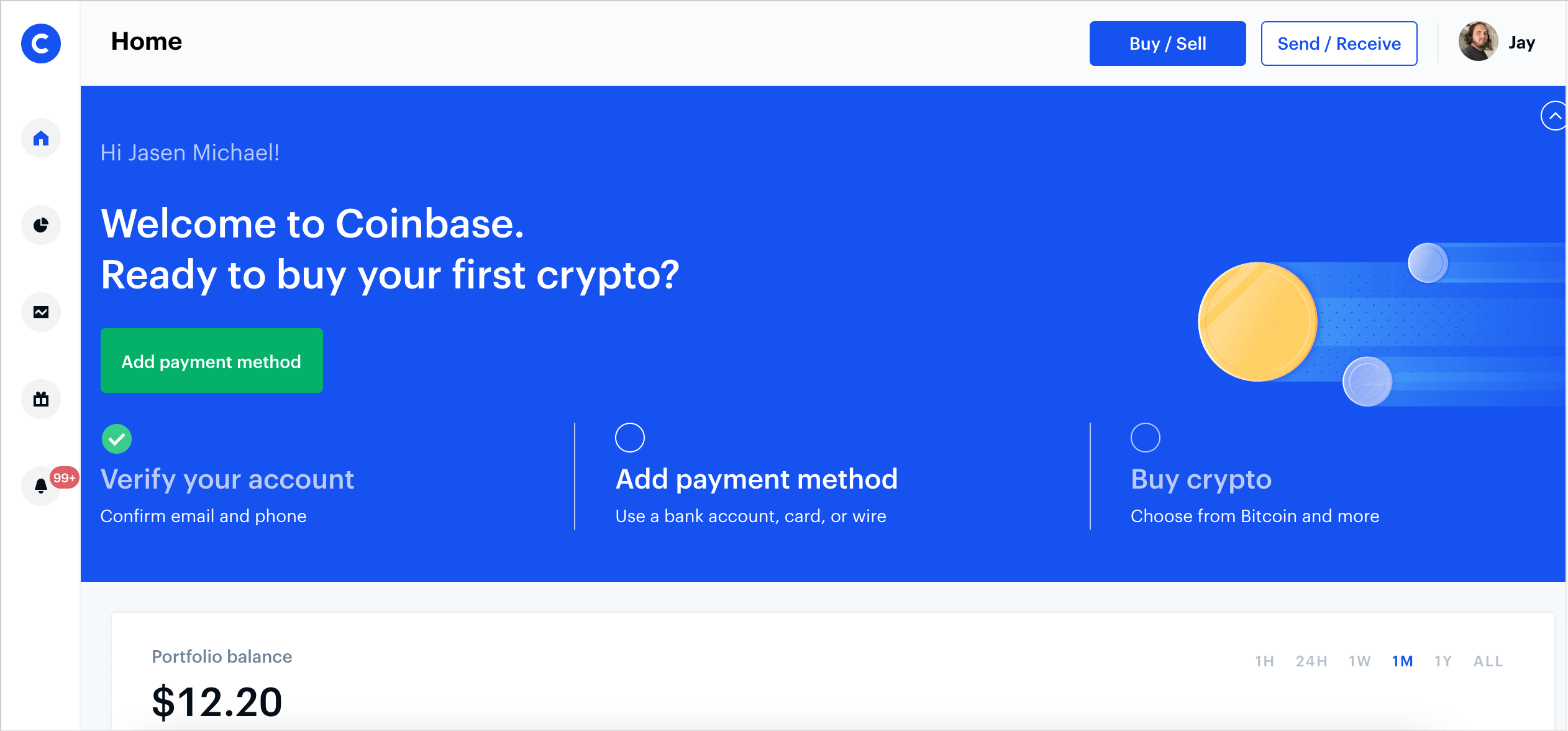This screenshot has height=731, width=1568.
Task: Select the Add payment method step circle
Action: pos(630,438)
